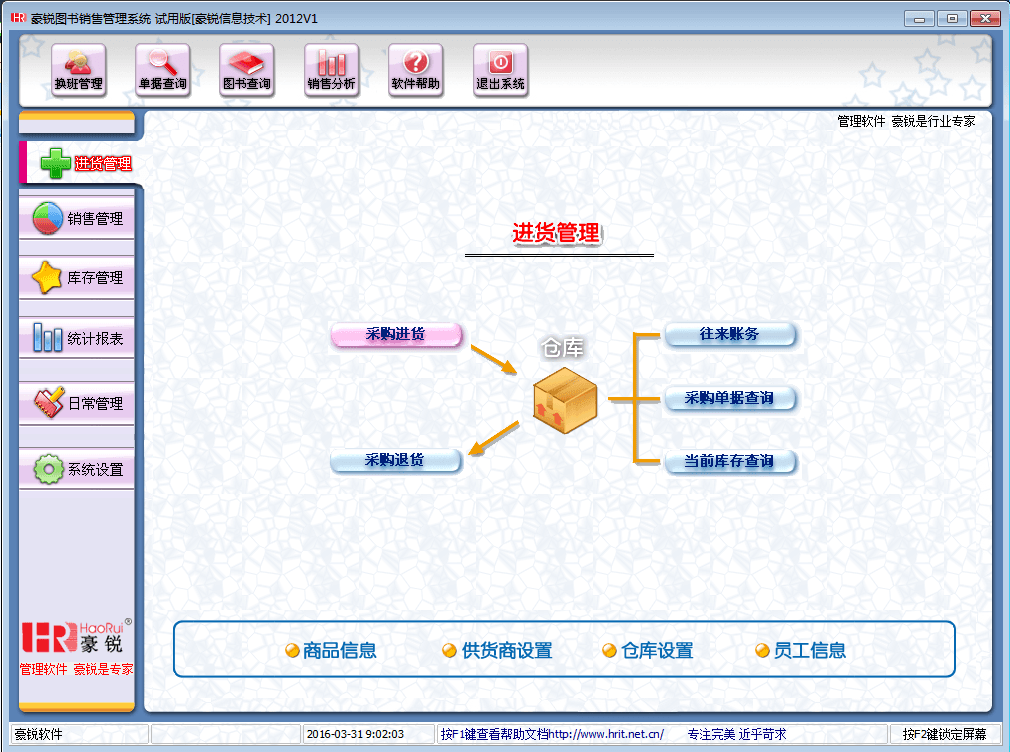Click the 仓库 warehouse box icon
1010x752 pixels.
click(x=565, y=400)
